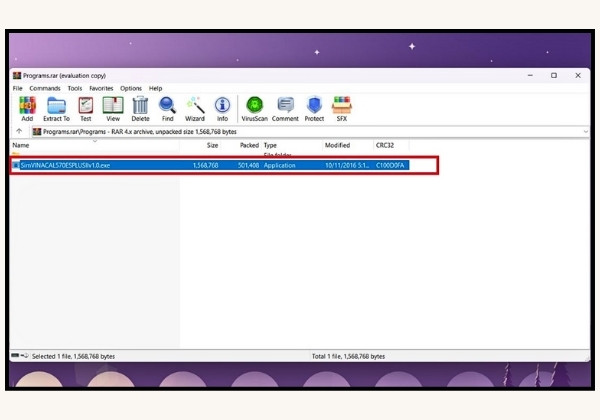Click the Application type cell
Viewport: 600px width, 420px height.
pos(279,165)
